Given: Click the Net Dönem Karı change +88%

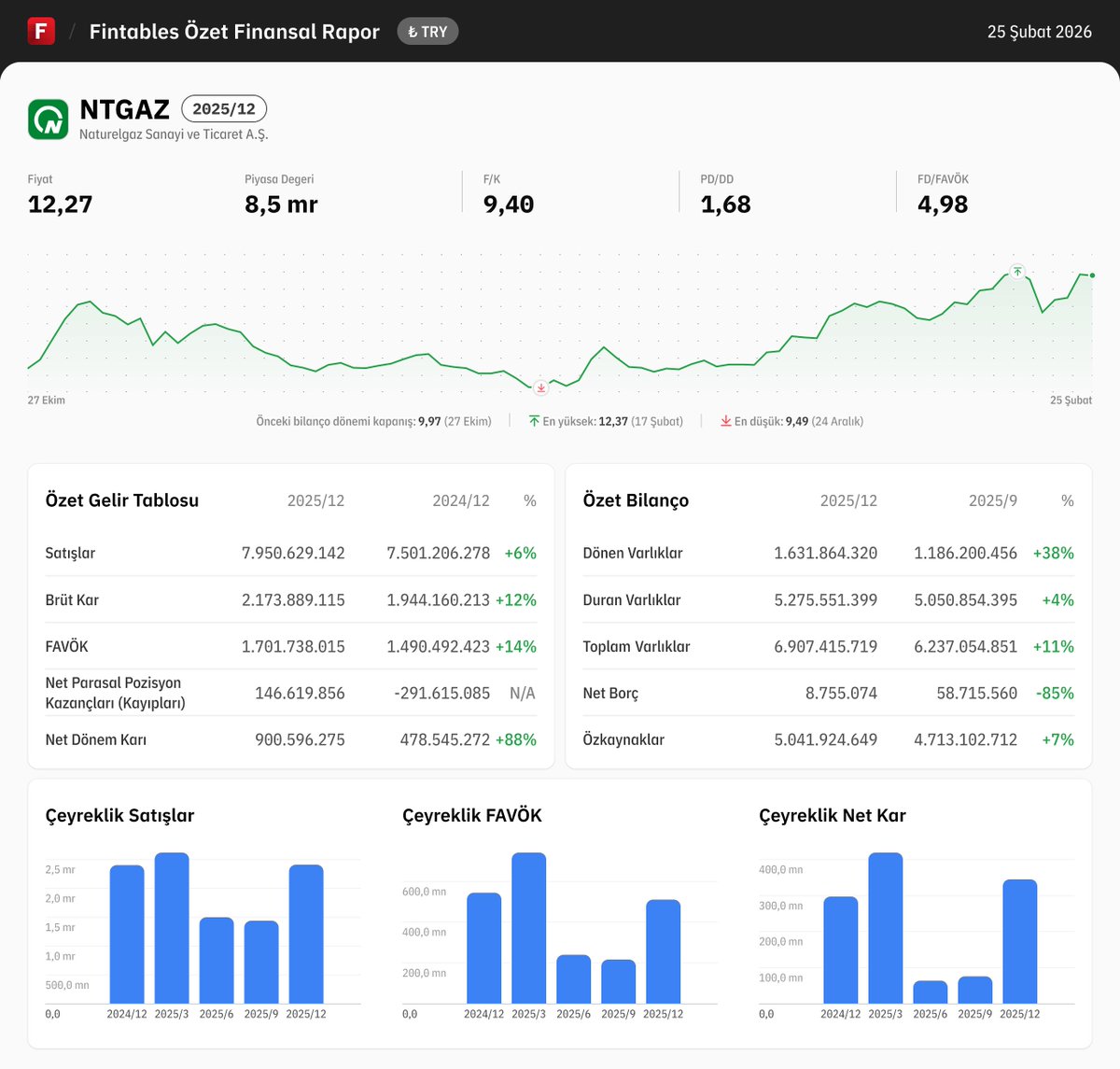Looking at the screenshot, I should tap(516, 739).
